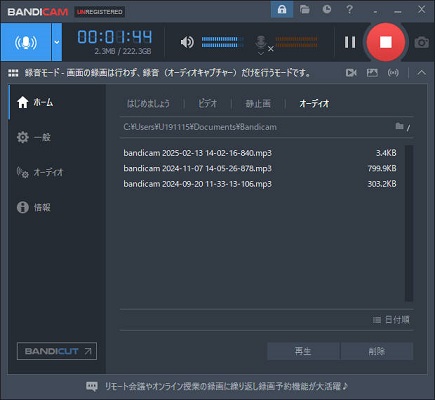The image size is (435, 400).
Task: Click the UNREGISTERED badge
Action: 100,12
